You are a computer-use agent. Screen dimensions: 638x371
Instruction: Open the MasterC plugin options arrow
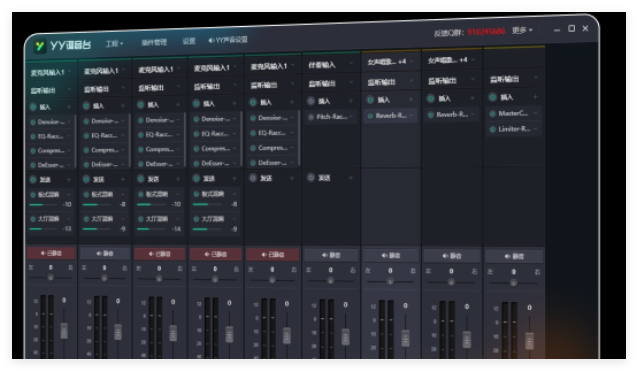(535, 113)
